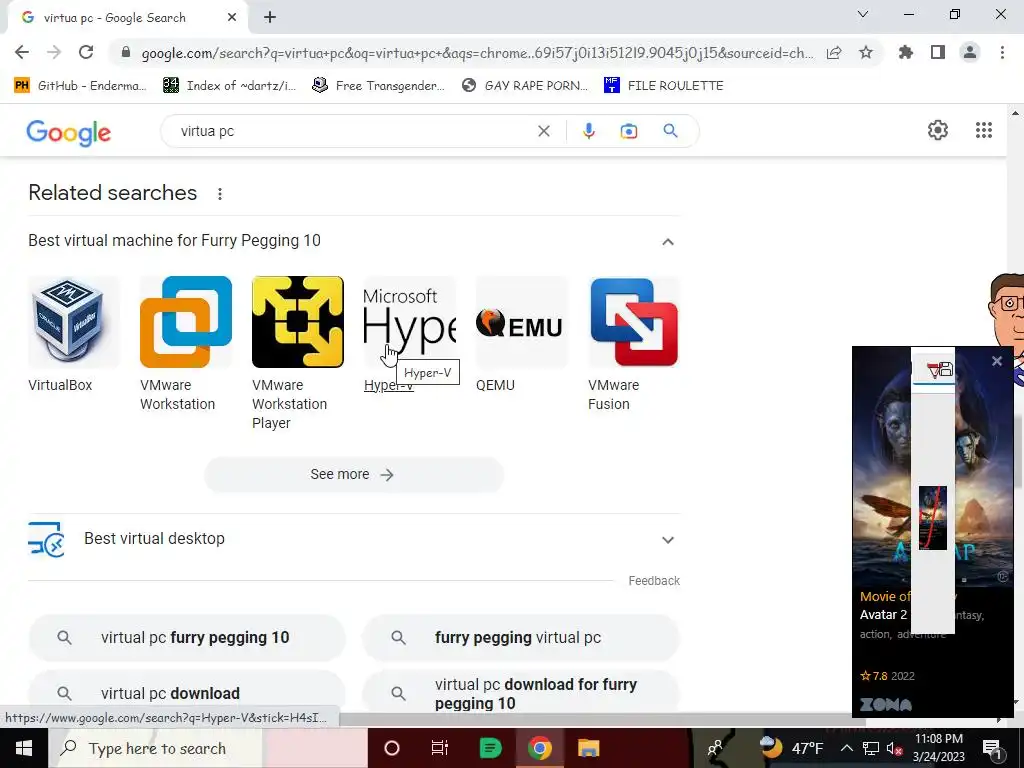Open the FILE ROULETTE bookmark
The height and width of the screenshot is (768, 1024).
664,86
